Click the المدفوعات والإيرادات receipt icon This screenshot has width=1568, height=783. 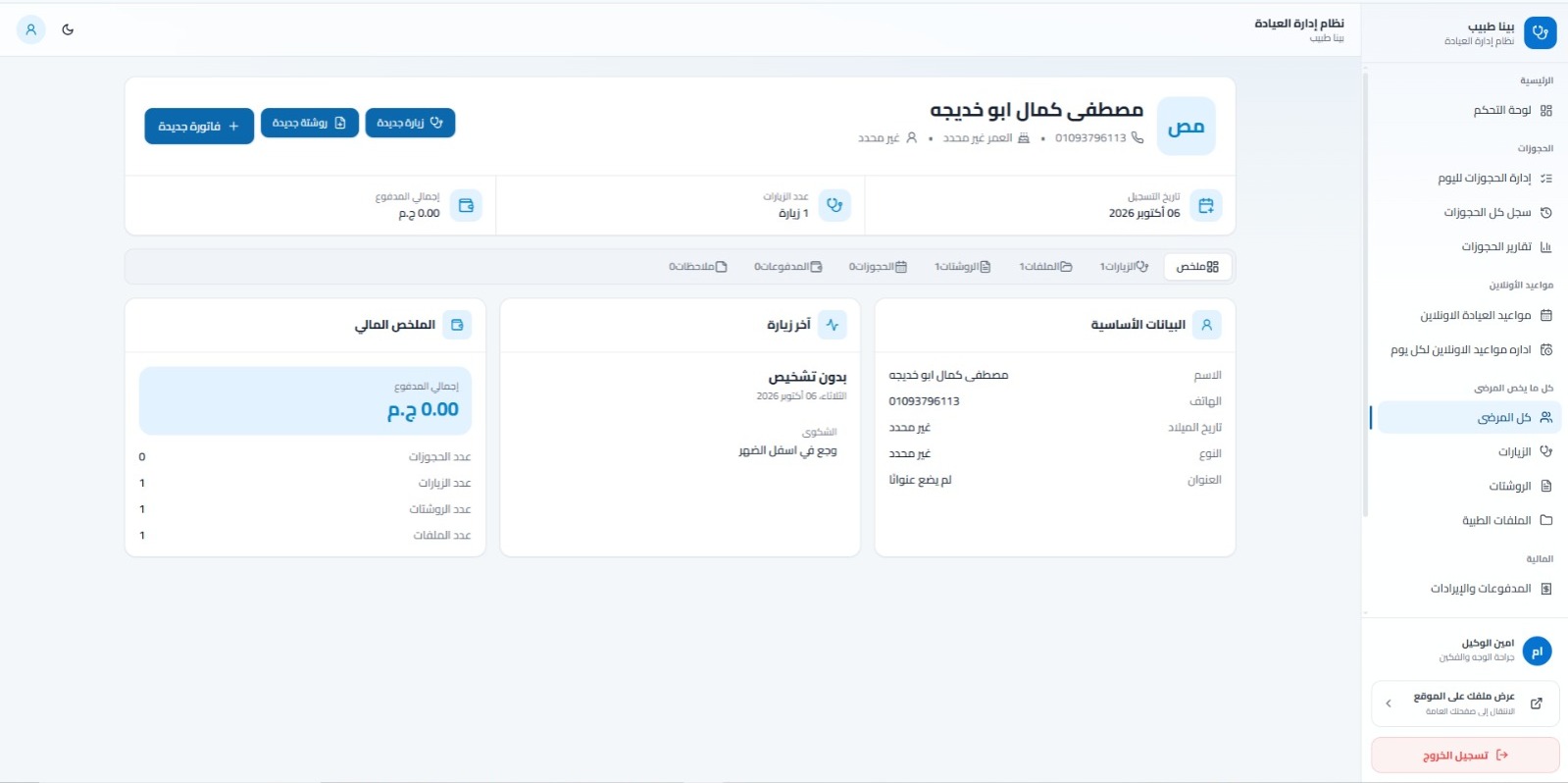[x=1546, y=590]
